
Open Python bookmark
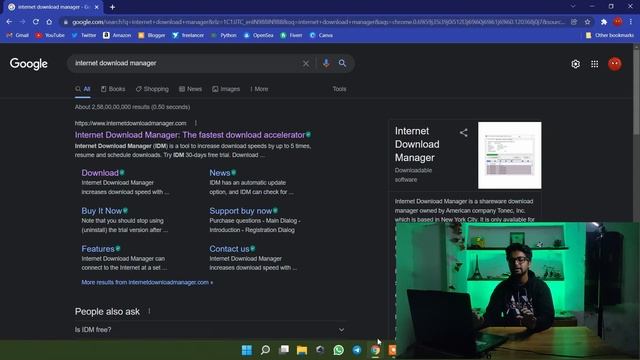click(x=223, y=36)
